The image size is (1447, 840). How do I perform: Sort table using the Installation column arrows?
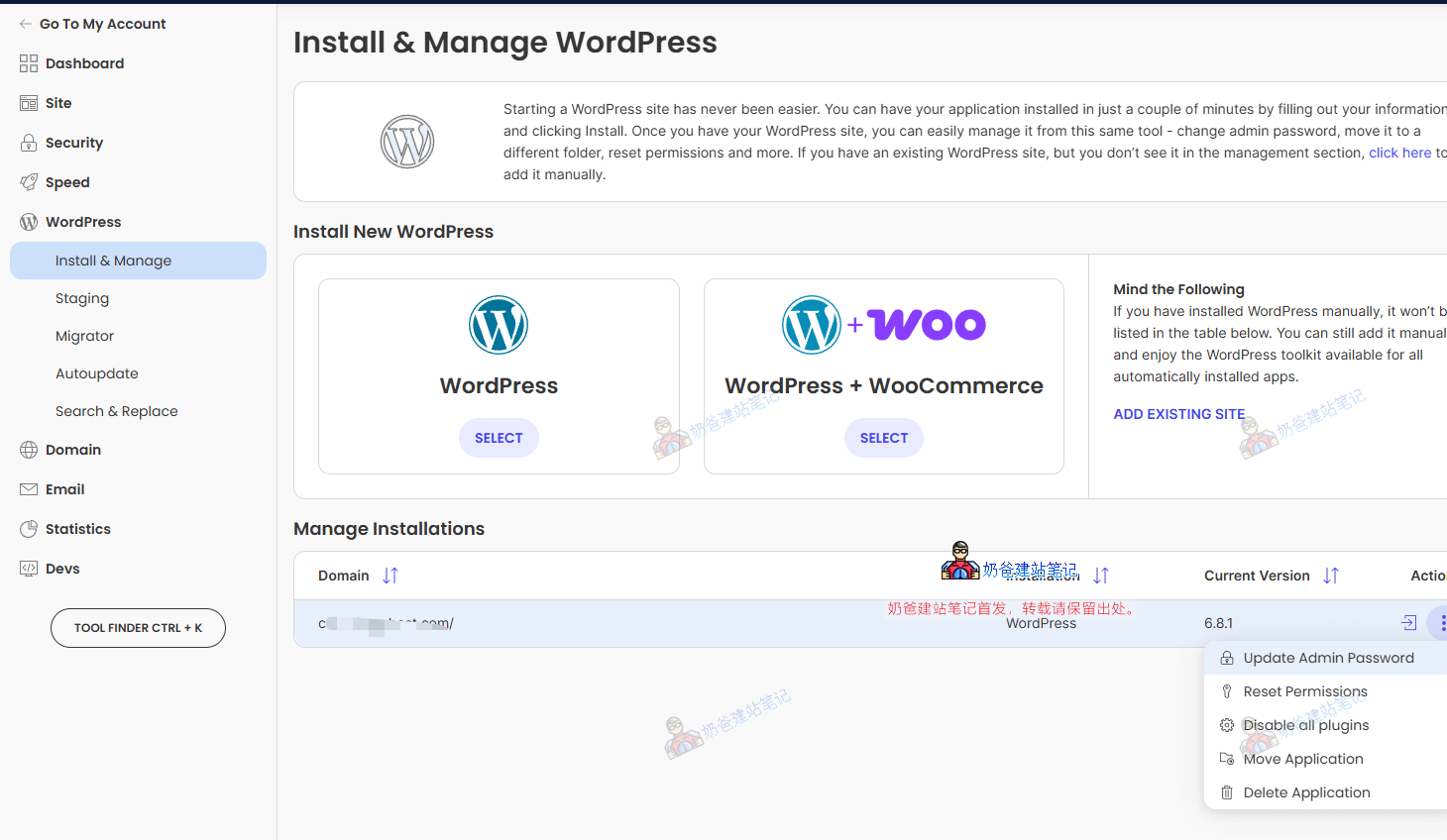click(1102, 575)
